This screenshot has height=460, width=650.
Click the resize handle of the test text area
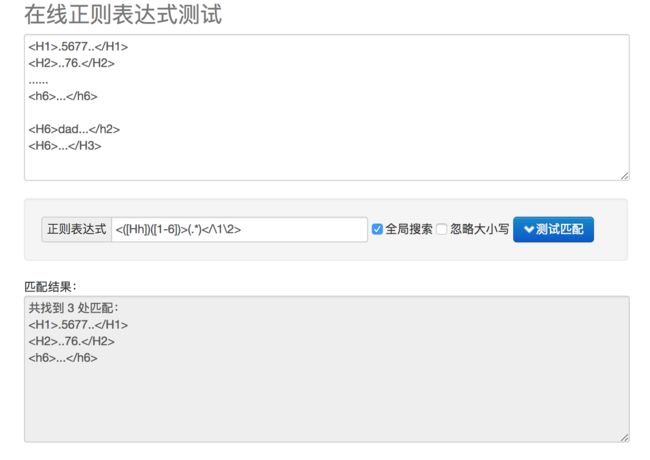[625, 176]
